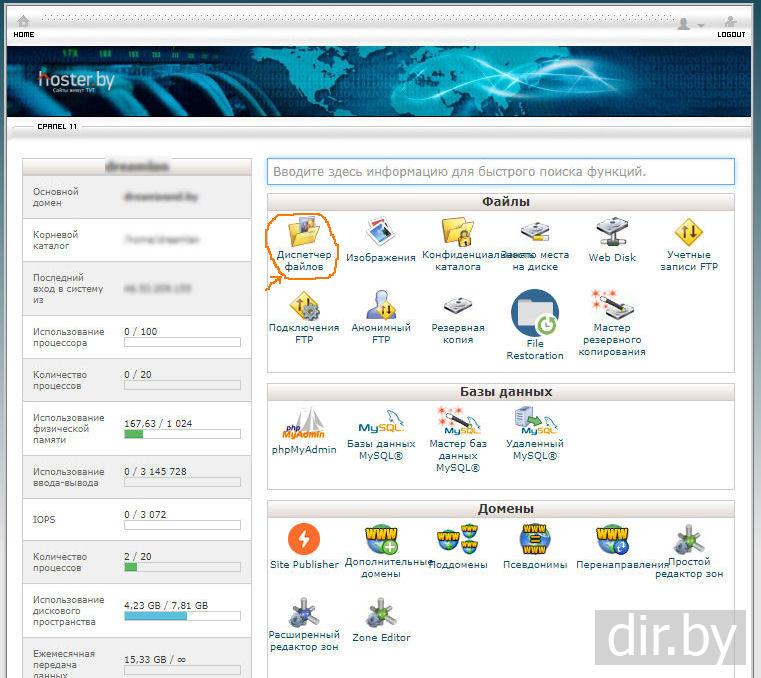
Task: Open Резервная копия backup icon
Action: coord(458,305)
